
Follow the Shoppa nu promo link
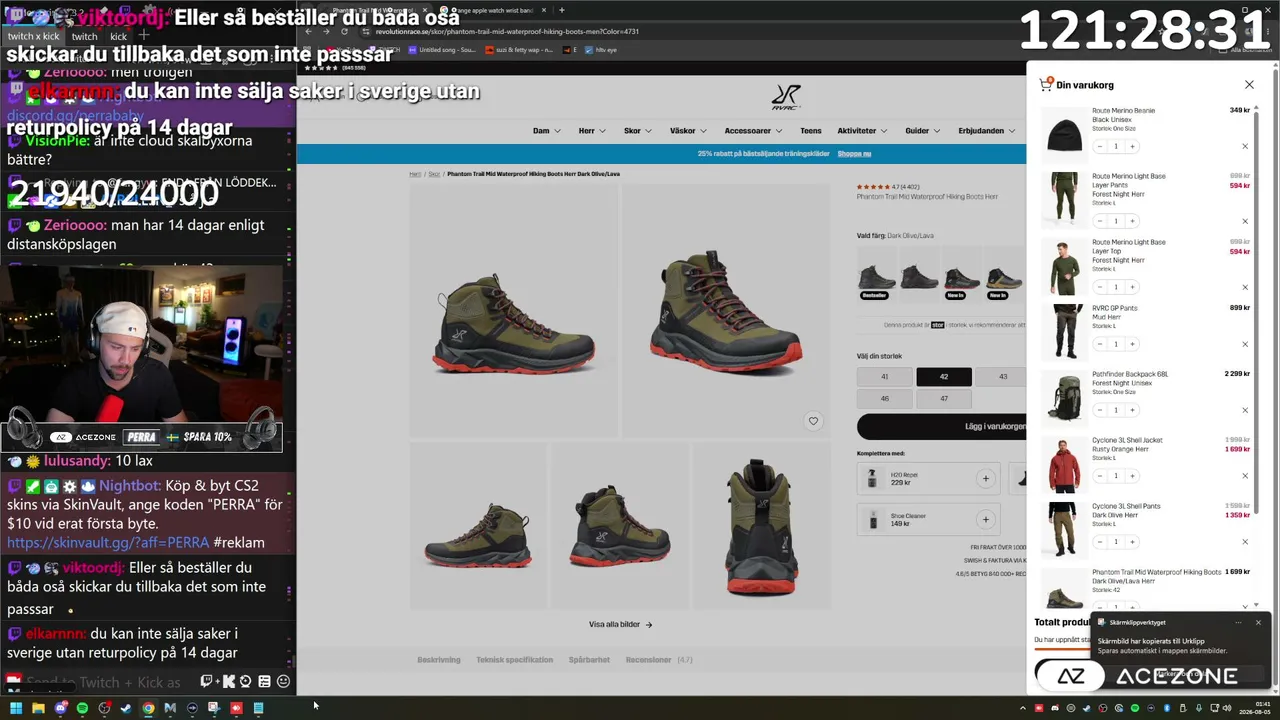854,154
